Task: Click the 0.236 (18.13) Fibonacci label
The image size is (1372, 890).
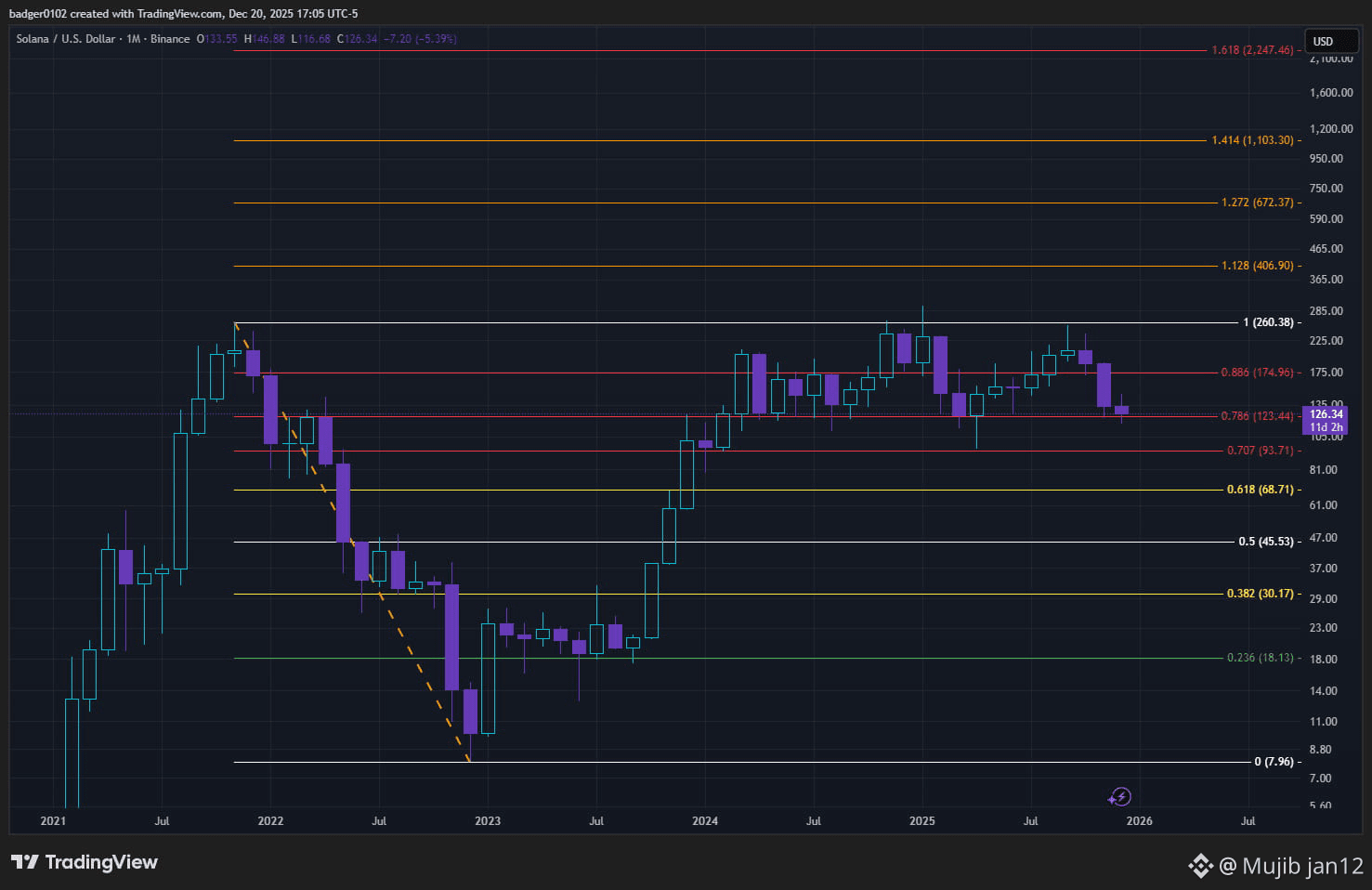Action: 1261,658
